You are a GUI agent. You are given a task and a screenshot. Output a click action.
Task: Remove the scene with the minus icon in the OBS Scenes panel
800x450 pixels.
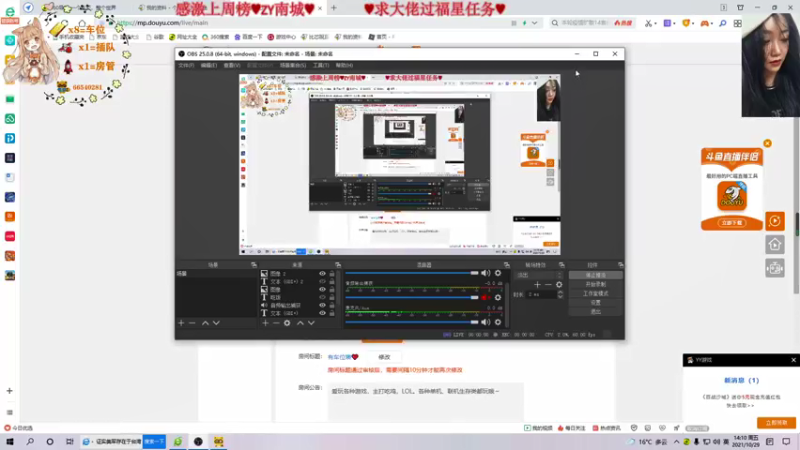pyautogui.click(x=192, y=323)
